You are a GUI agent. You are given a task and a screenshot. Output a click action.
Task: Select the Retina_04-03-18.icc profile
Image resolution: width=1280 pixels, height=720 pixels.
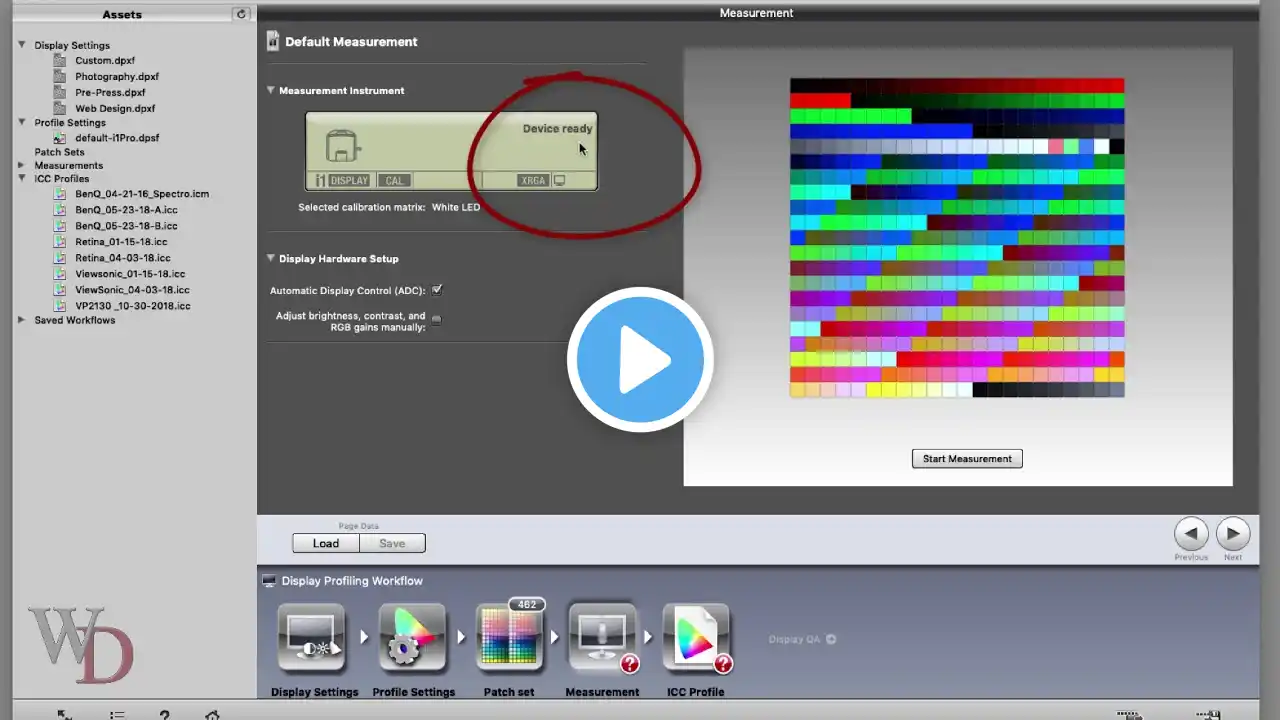point(123,257)
